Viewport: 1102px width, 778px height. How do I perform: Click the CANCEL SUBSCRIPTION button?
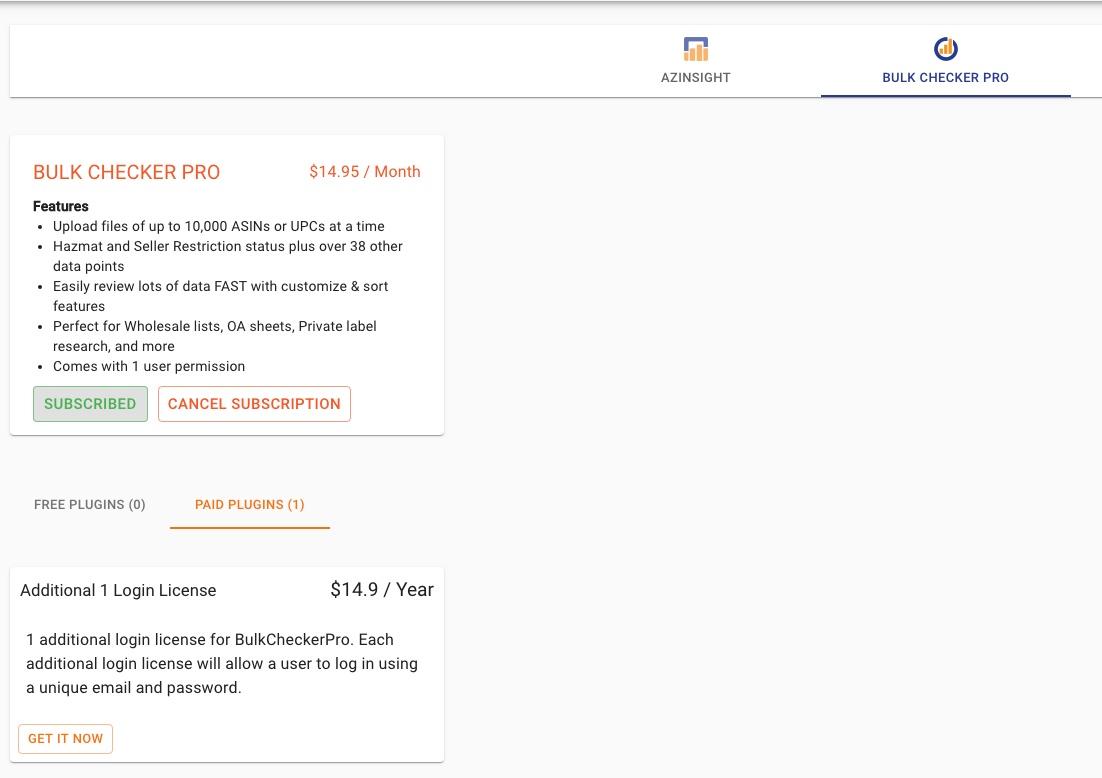(x=254, y=404)
